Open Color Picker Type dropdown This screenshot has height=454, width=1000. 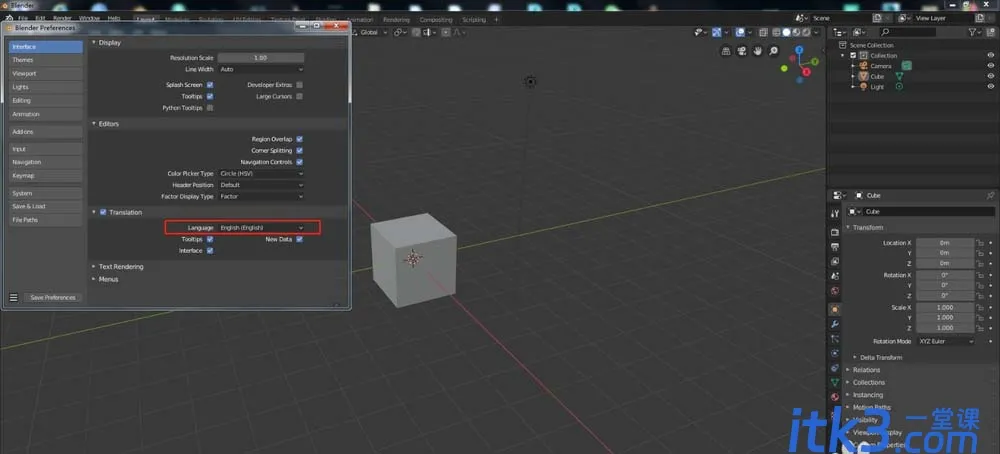coord(261,173)
